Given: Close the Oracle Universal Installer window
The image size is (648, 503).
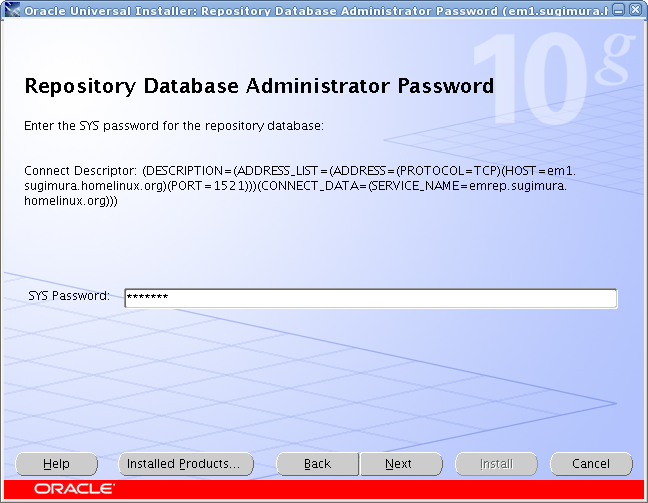Looking at the screenshot, I should 636,10.
